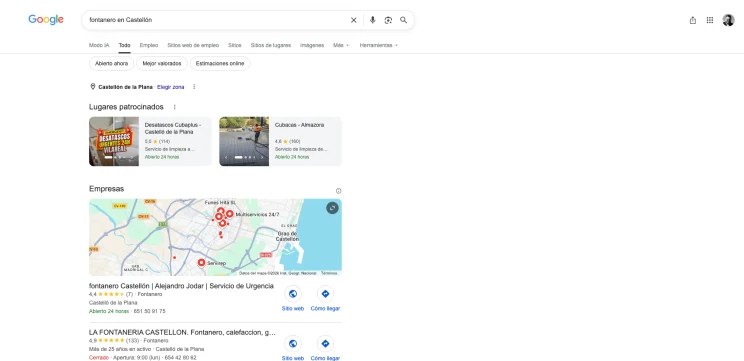Expand the map with the fullscreen icon
The width and height of the screenshot is (744, 361).
click(x=332, y=208)
